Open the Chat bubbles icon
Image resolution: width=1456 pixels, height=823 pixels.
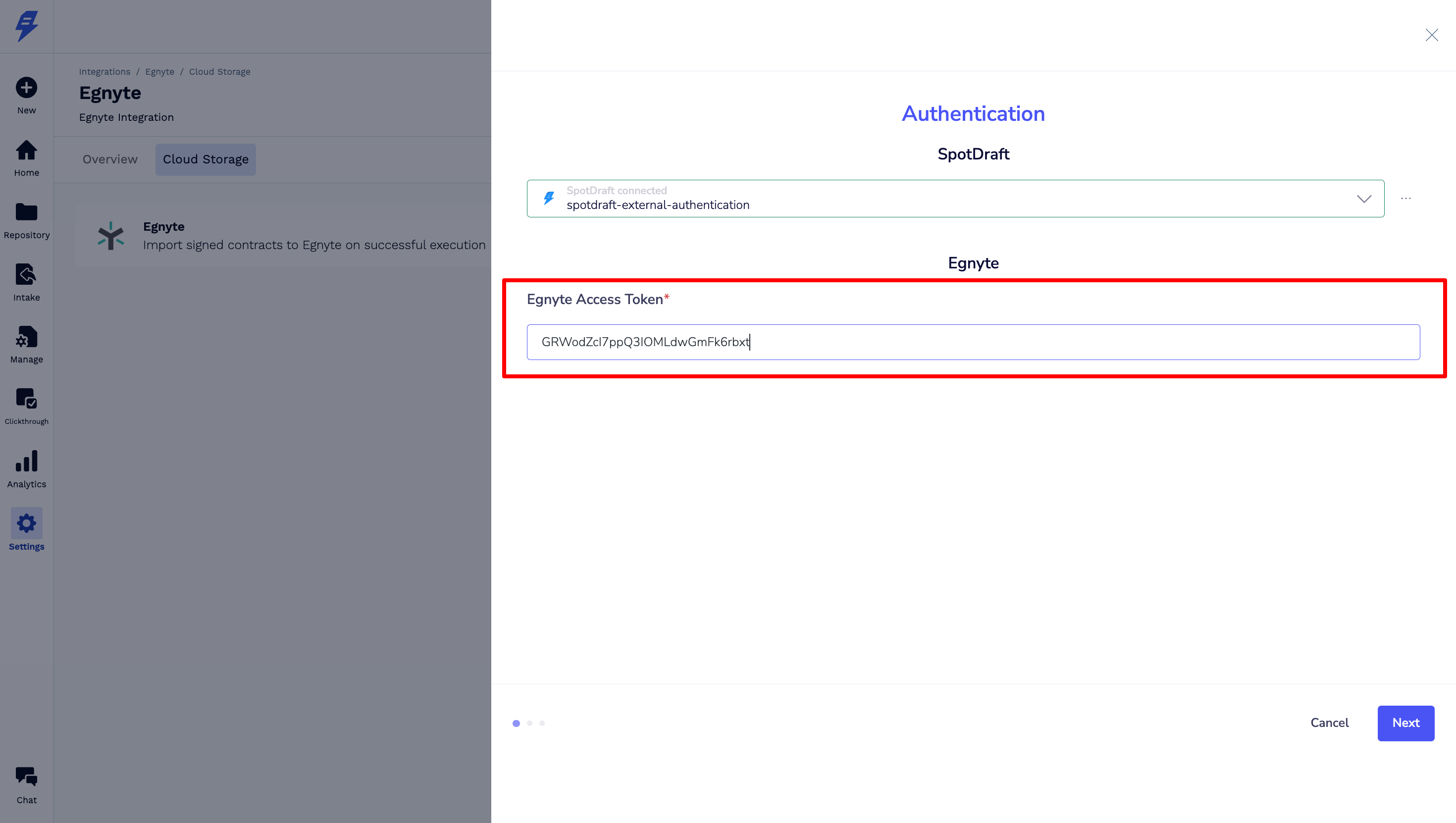coord(27,776)
